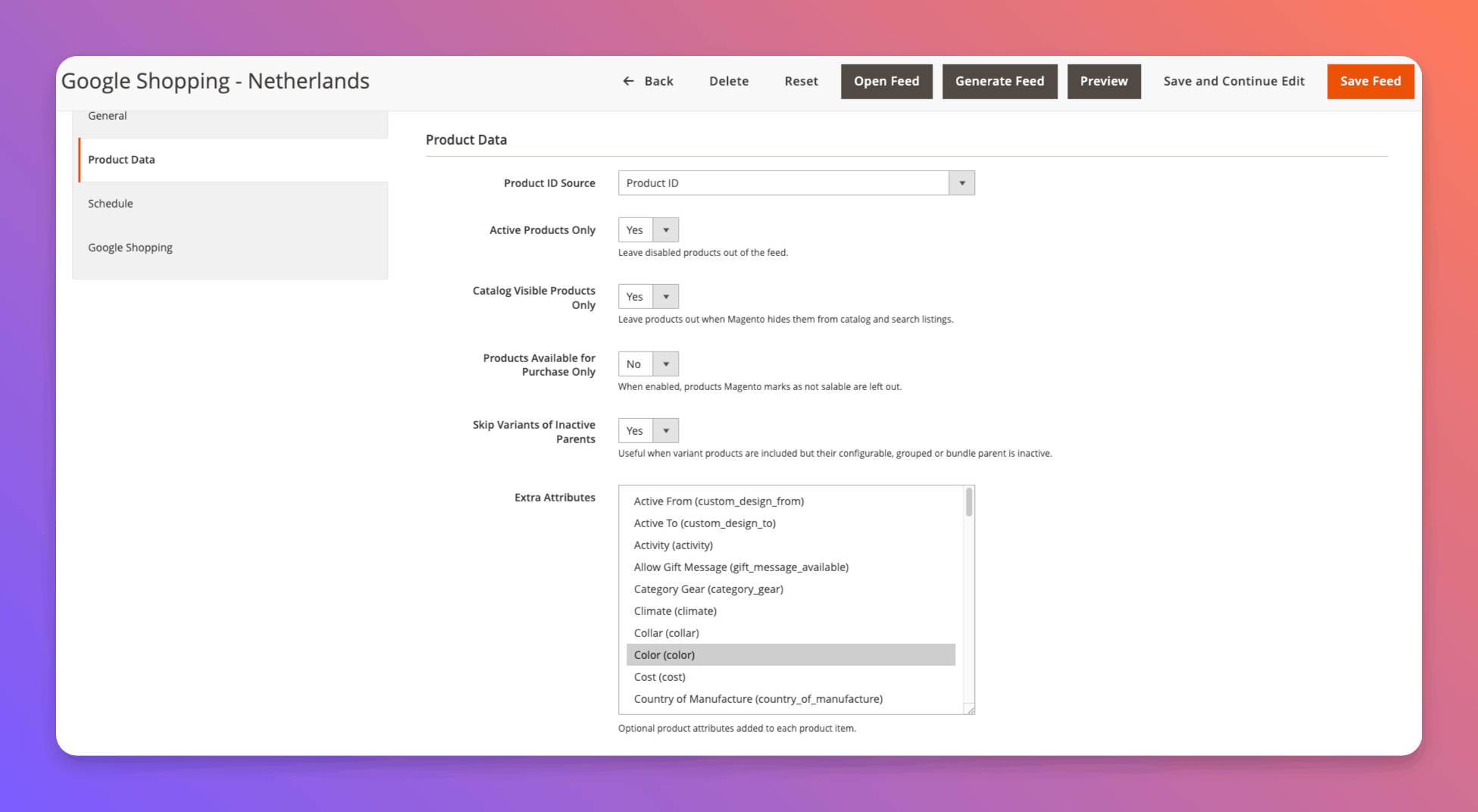Open the feed with Open Feed
Screen dimensions: 1478x812
(886, 81)
